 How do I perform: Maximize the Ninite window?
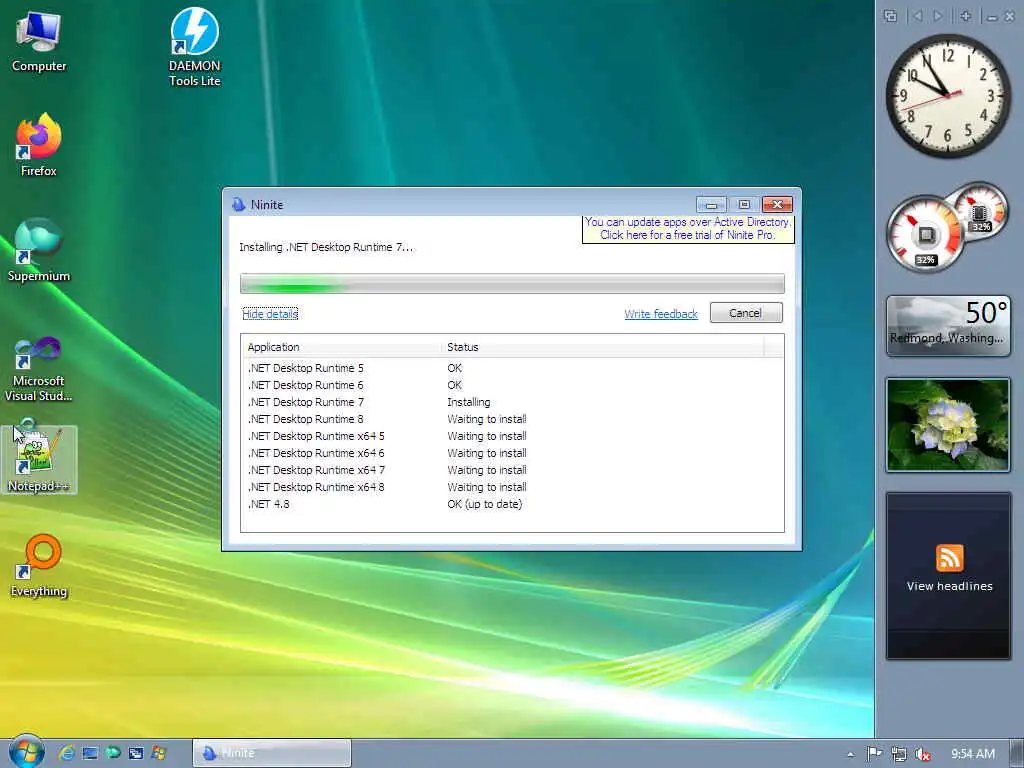[744, 204]
